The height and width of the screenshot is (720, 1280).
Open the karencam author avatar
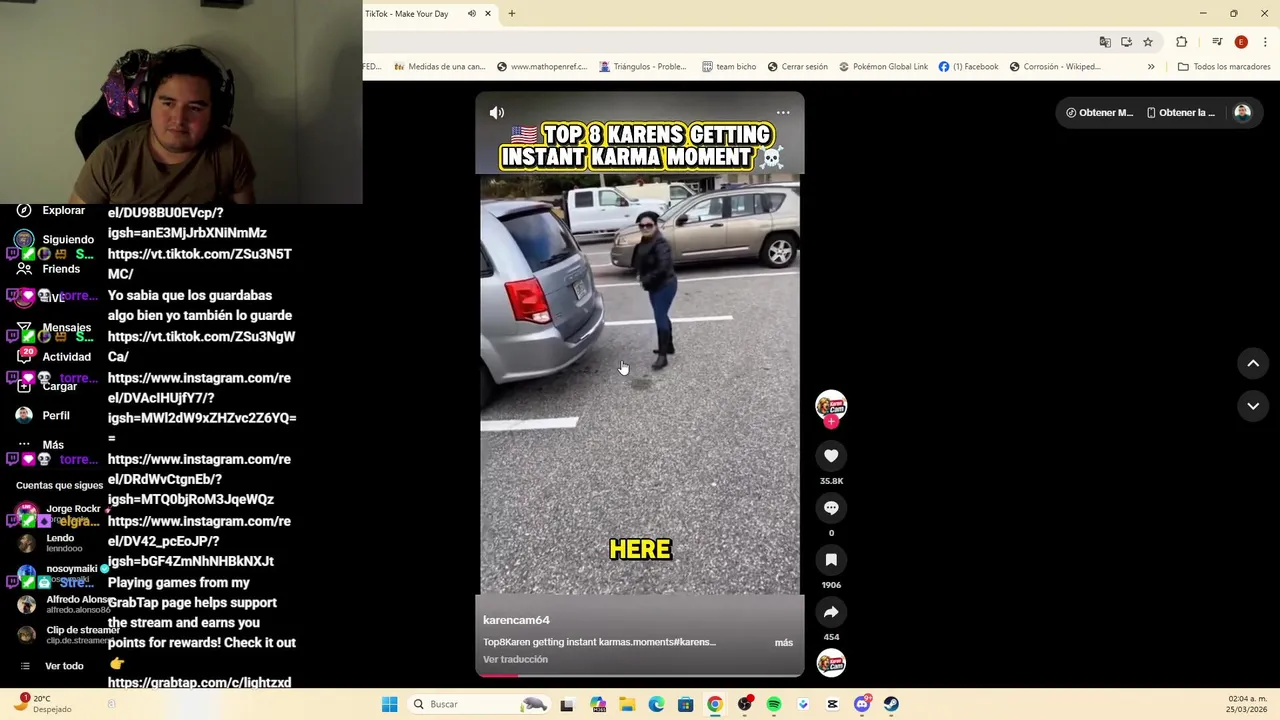(x=831, y=405)
